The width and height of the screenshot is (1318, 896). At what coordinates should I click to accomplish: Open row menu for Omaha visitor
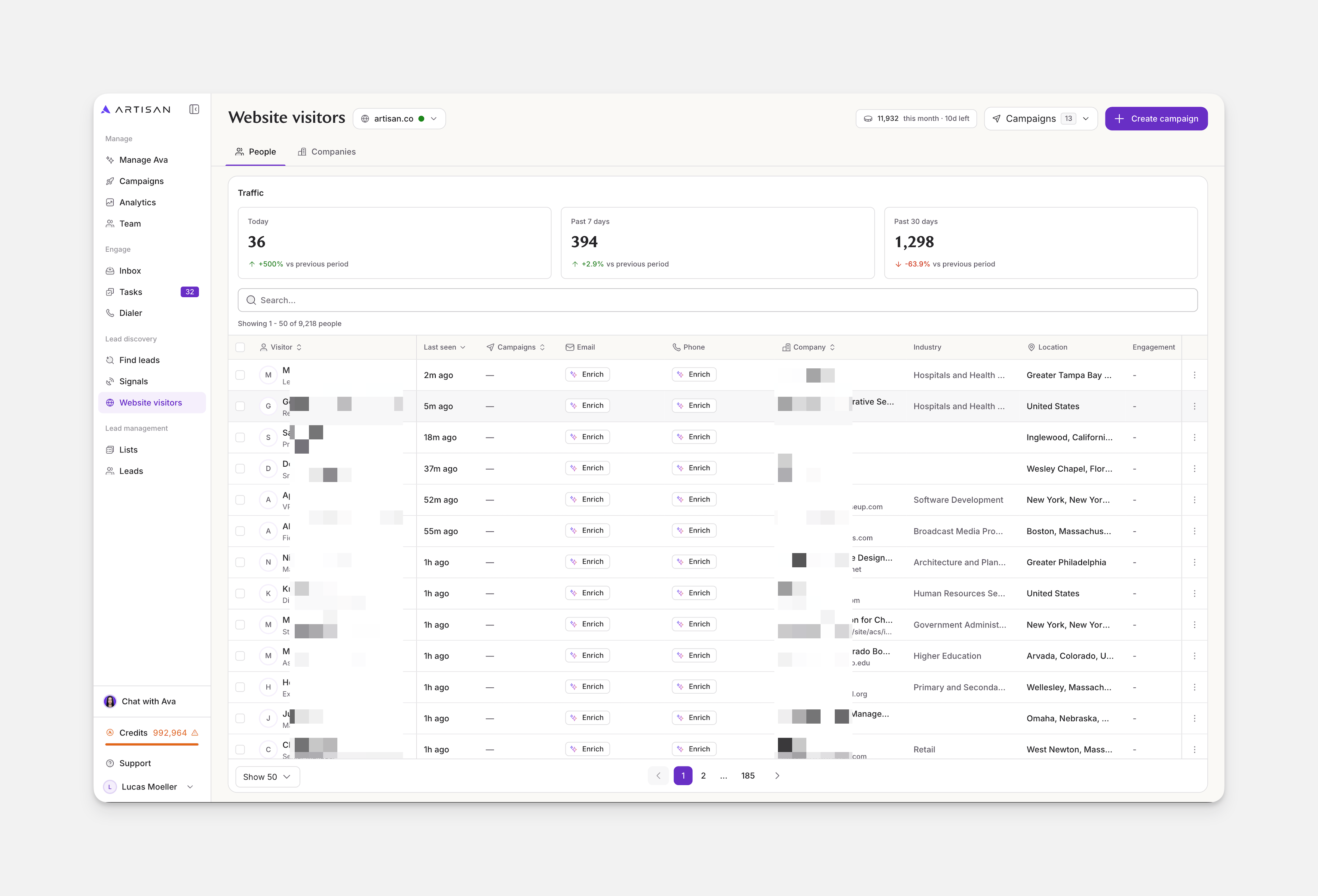(1194, 718)
